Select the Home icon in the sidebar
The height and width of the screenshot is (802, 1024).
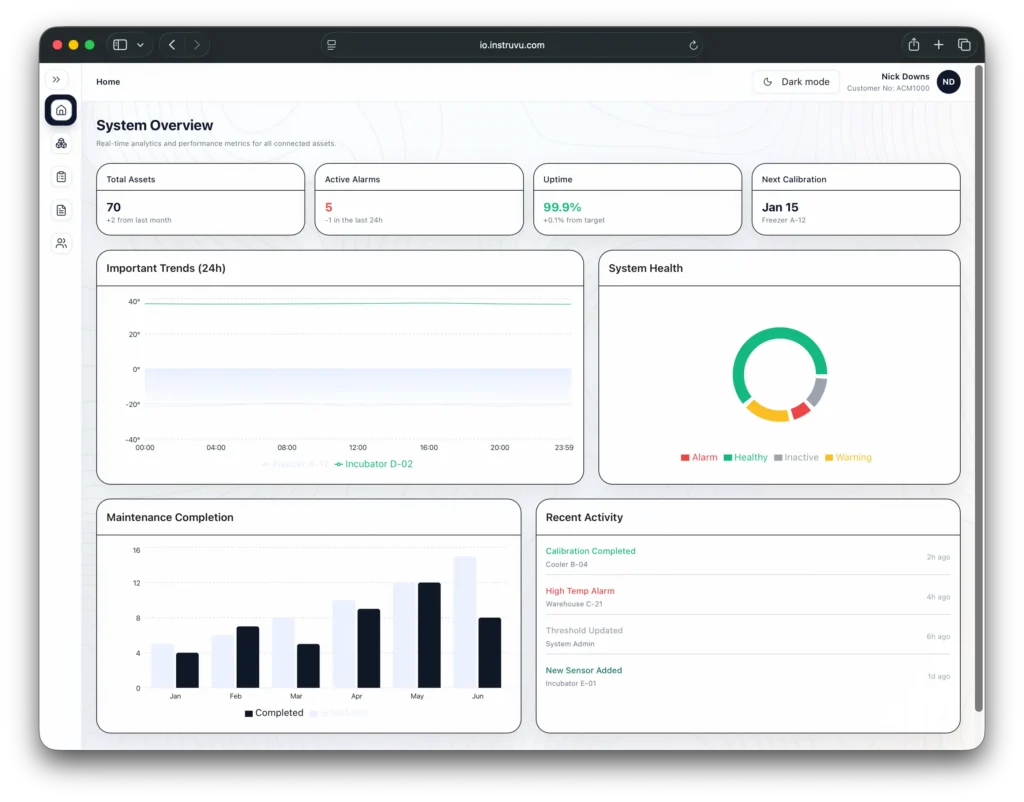tap(60, 110)
